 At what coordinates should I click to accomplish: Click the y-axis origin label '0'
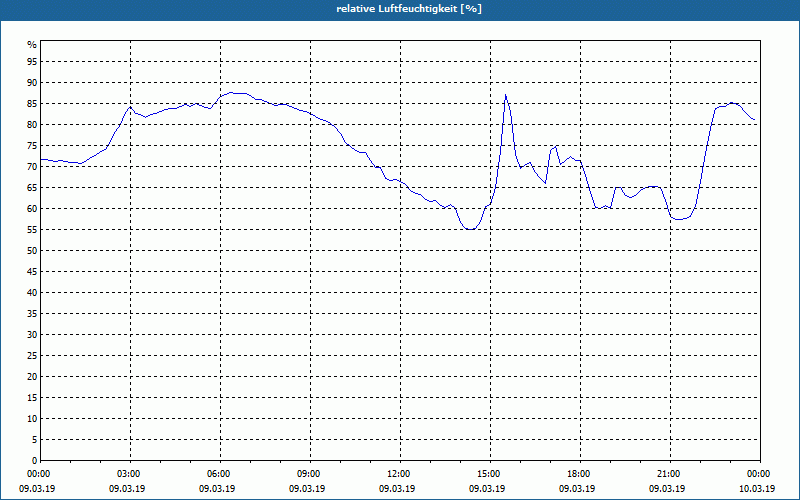[34, 461]
